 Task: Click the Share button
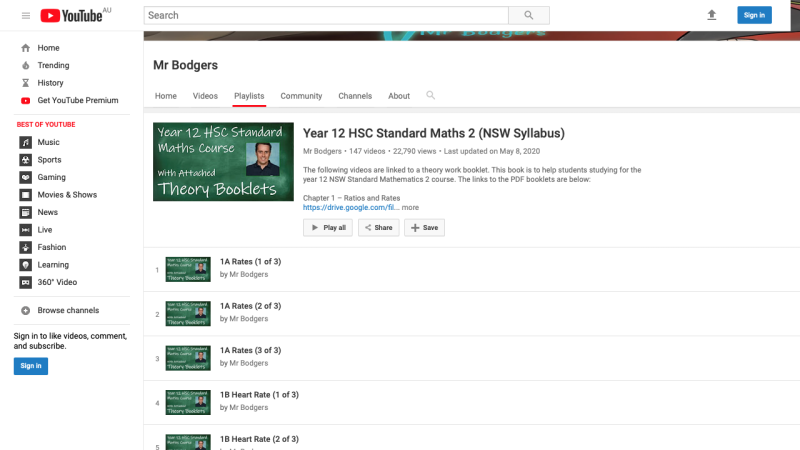point(378,227)
